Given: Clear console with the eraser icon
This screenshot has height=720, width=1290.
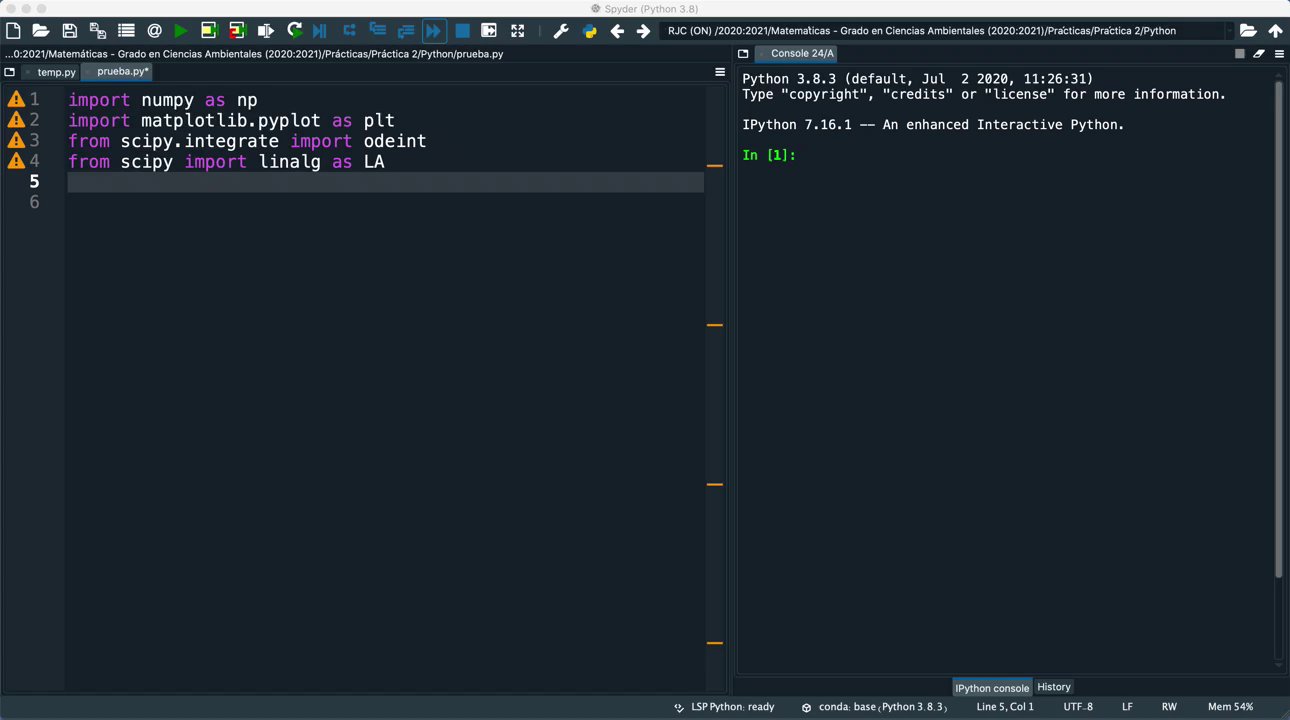Looking at the screenshot, I should [x=1259, y=54].
